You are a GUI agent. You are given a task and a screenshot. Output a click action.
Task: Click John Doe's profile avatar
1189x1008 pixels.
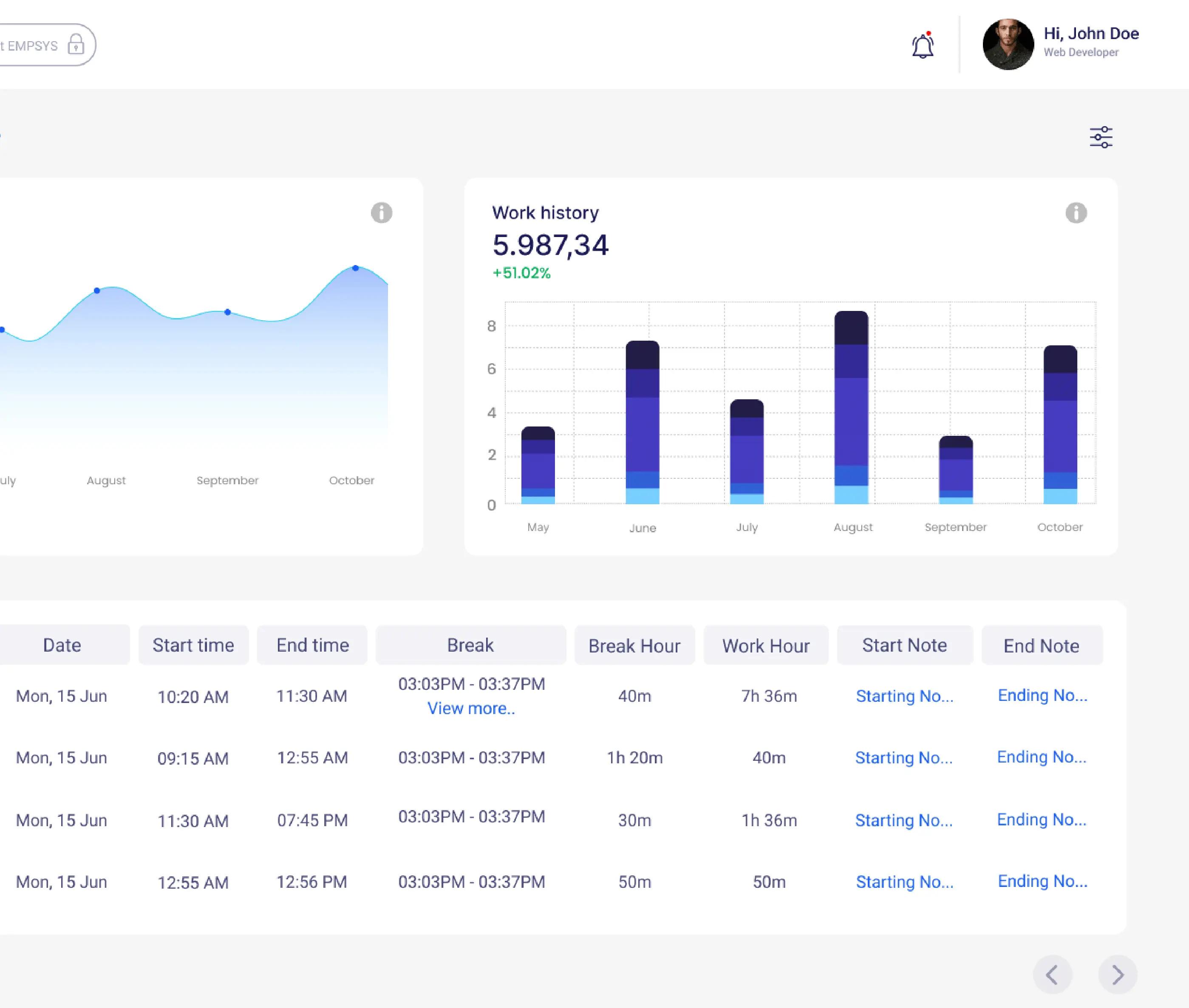(1008, 45)
